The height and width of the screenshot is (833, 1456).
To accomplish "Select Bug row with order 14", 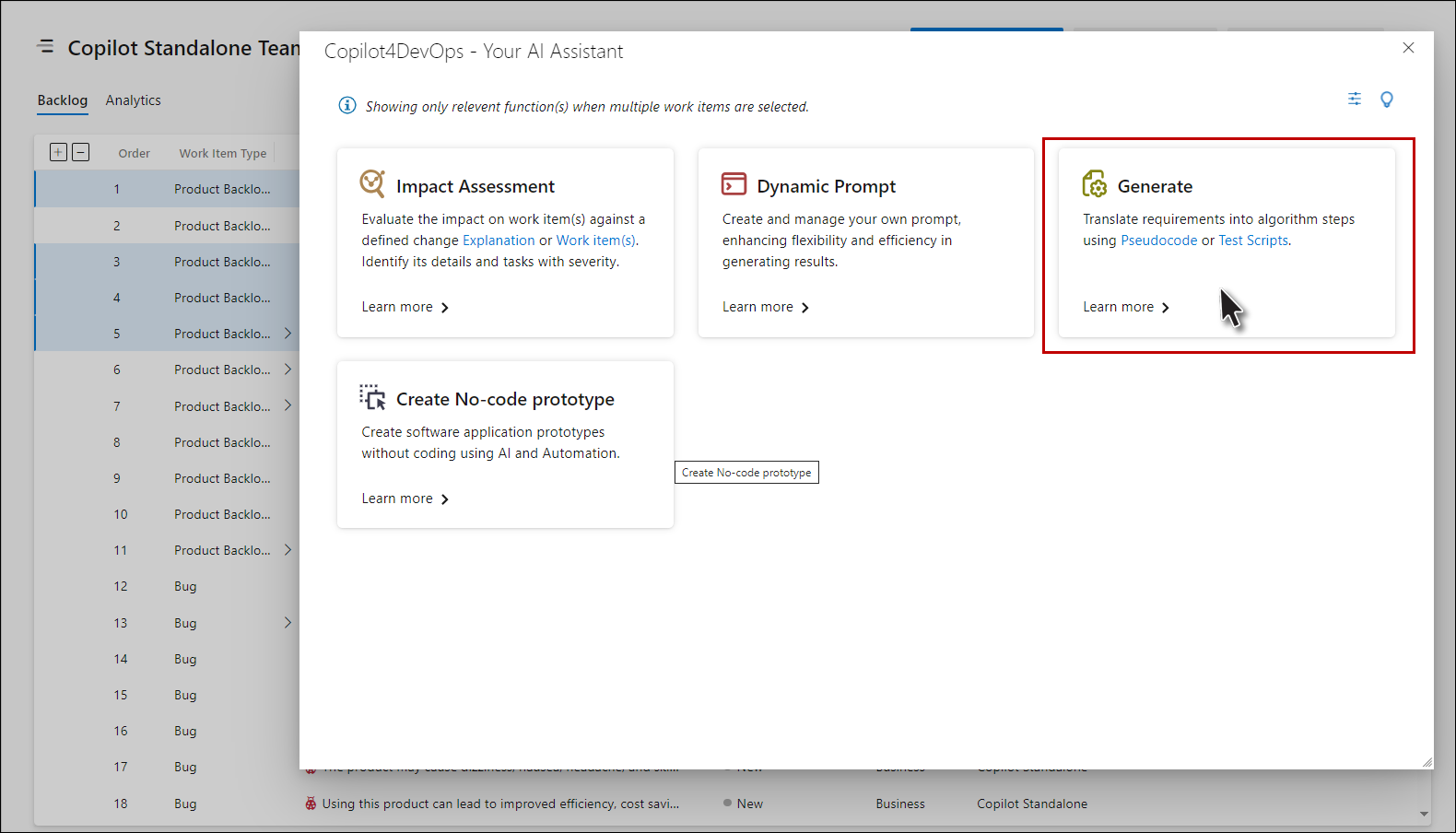I will point(167,659).
